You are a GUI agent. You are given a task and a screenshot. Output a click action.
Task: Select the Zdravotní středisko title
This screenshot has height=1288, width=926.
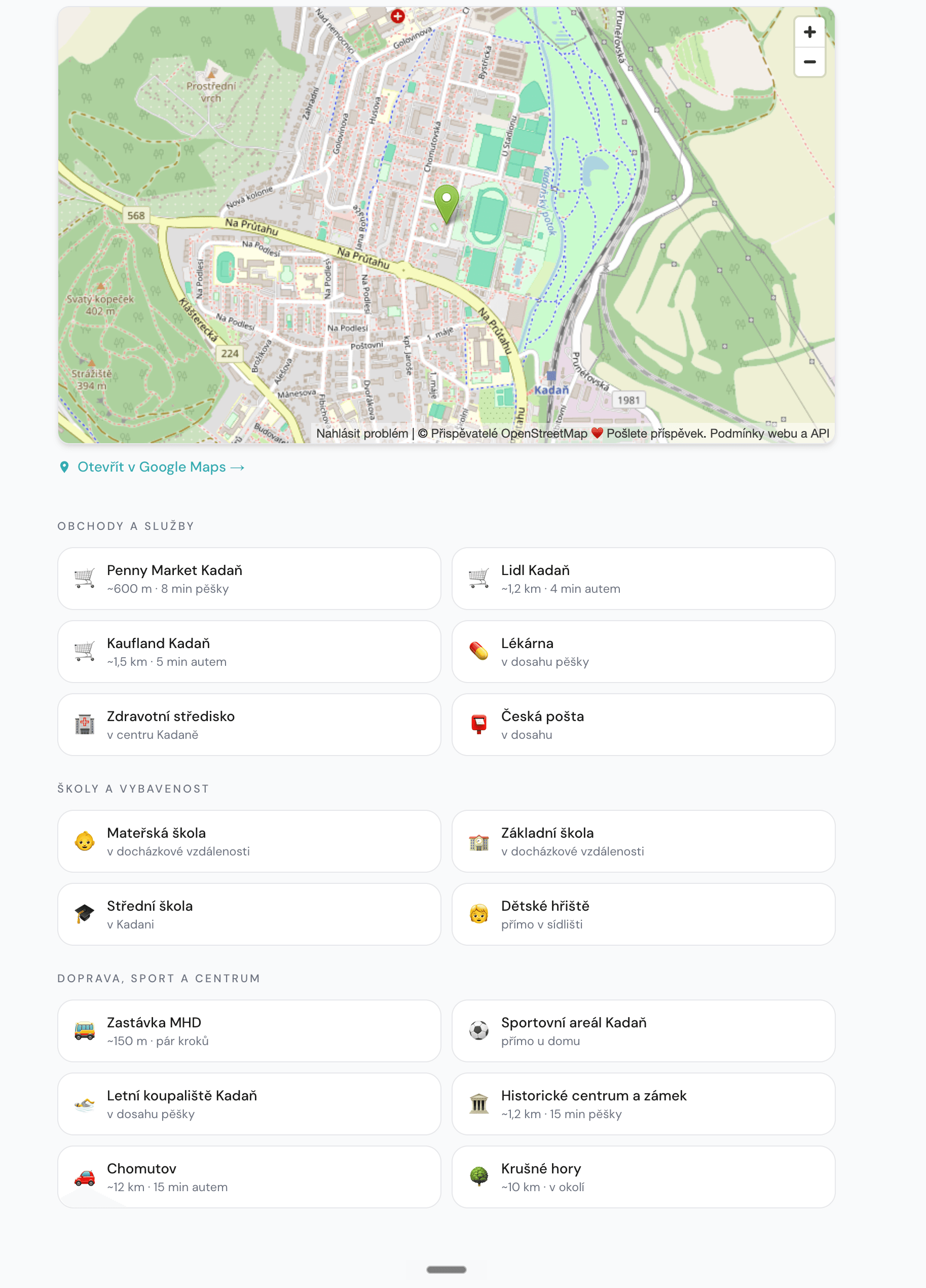pos(170,716)
